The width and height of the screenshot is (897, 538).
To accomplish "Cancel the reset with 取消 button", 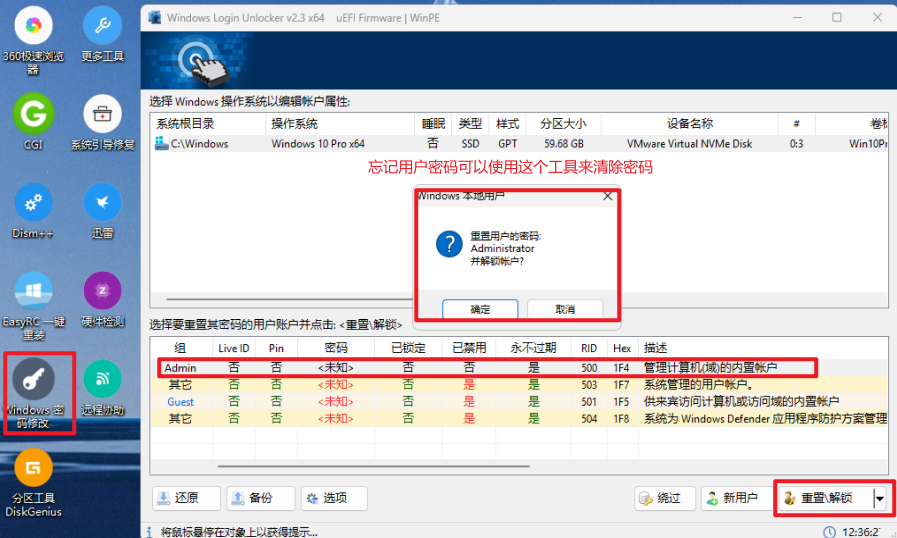I will (565, 309).
